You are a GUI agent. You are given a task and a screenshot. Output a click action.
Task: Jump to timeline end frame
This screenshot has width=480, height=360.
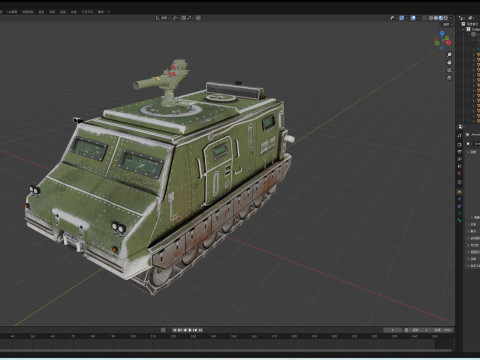click(x=200, y=330)
